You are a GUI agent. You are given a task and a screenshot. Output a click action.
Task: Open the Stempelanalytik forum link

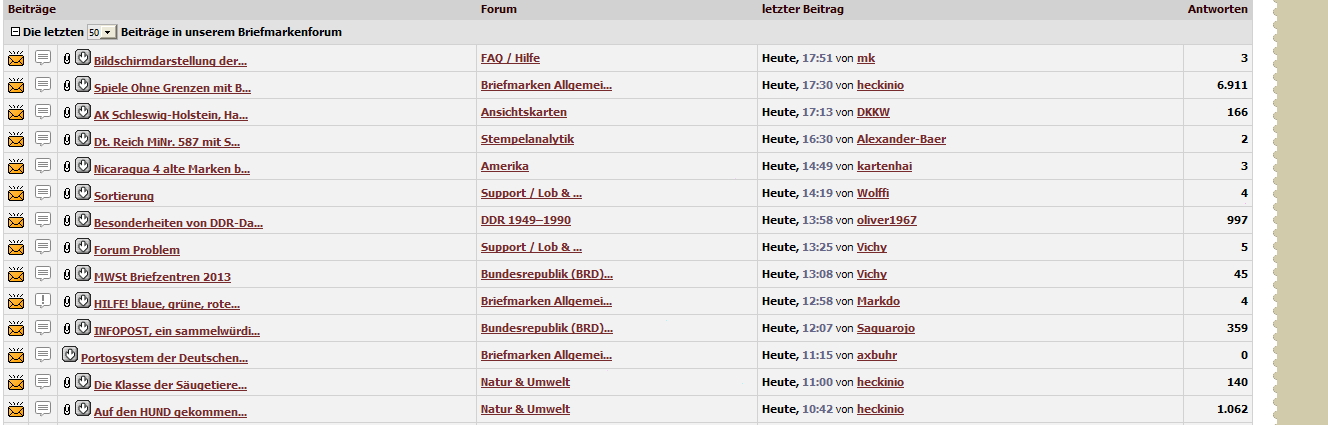click(x=527, y=139)
